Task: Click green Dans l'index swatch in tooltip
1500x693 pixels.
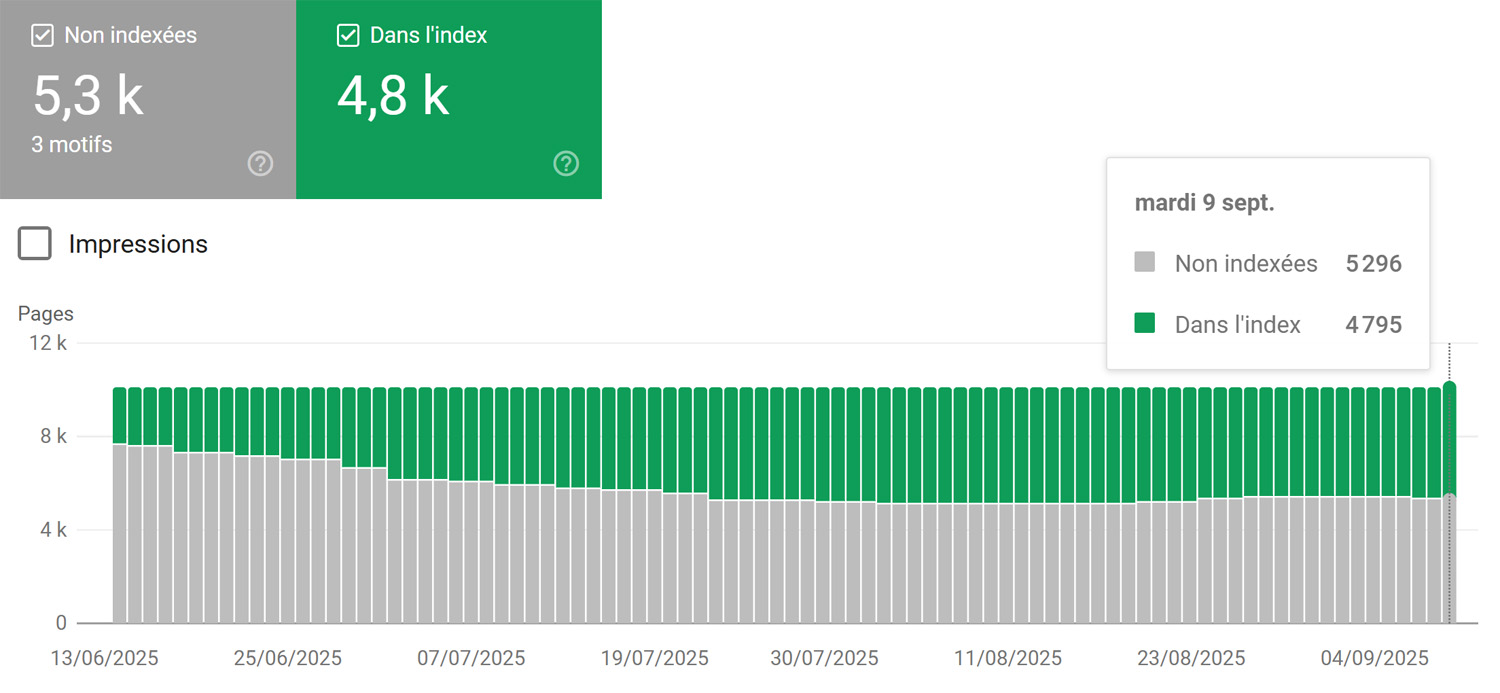Action: click(x=1145, y=323)
